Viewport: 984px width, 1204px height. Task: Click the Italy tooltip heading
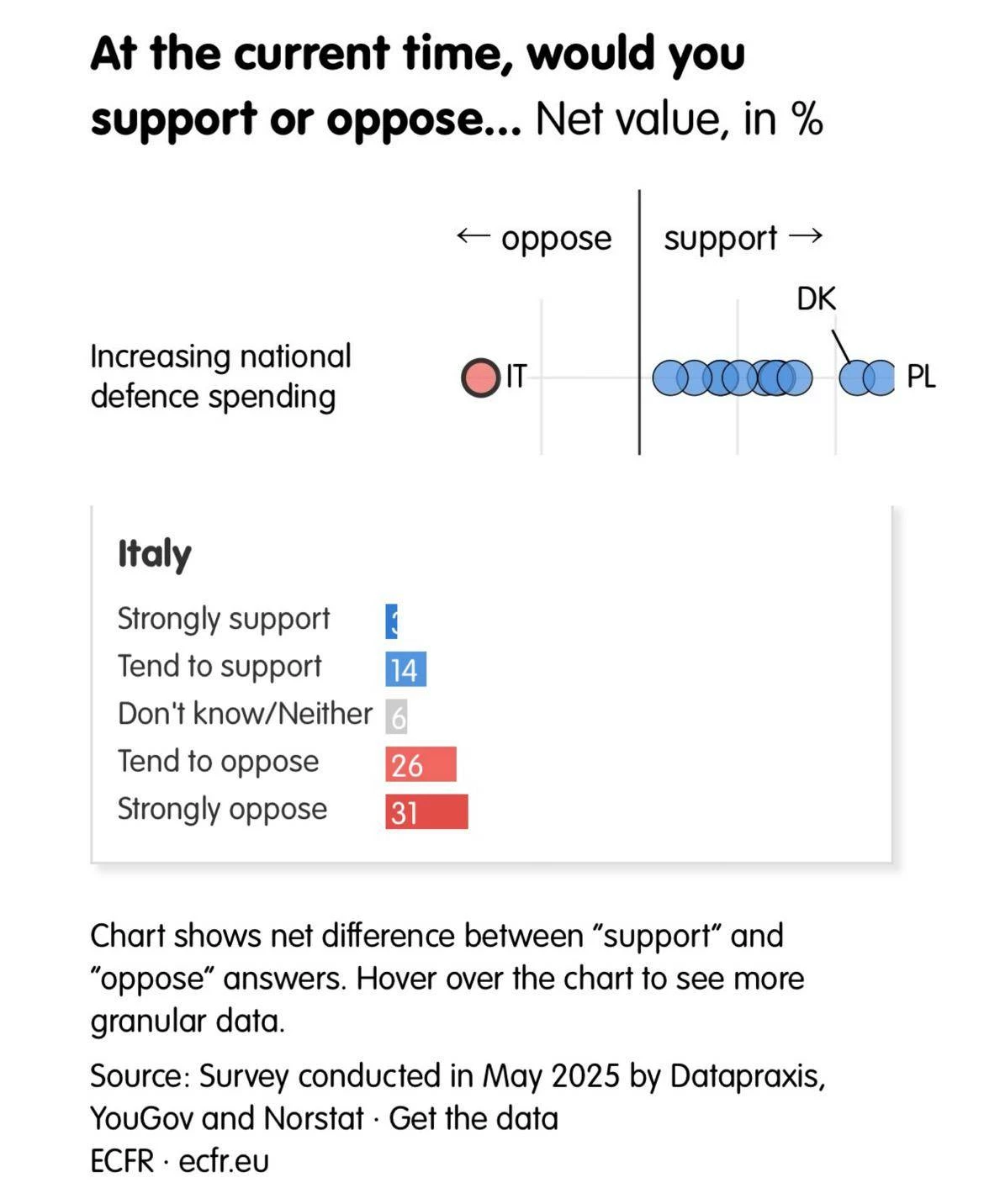pos(154,554)
